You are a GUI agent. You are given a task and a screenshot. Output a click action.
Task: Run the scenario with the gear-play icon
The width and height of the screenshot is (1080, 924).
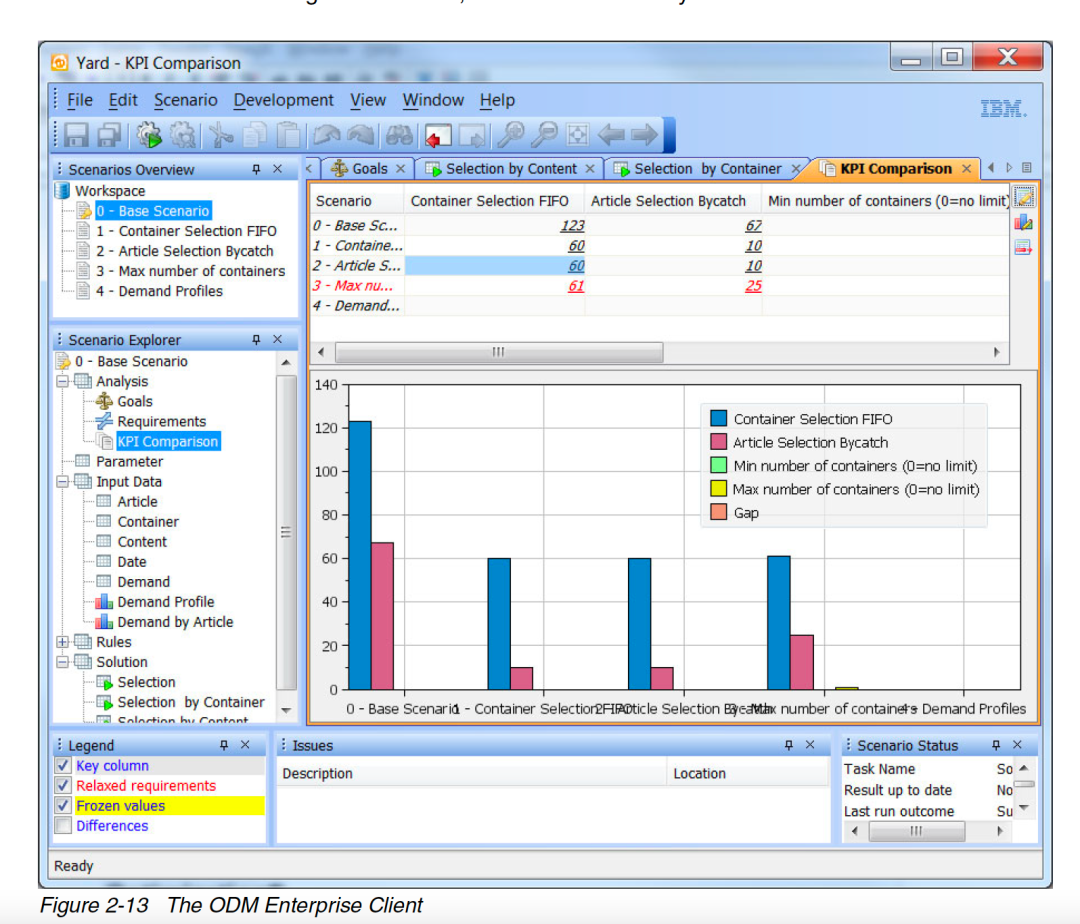(149, 135)
